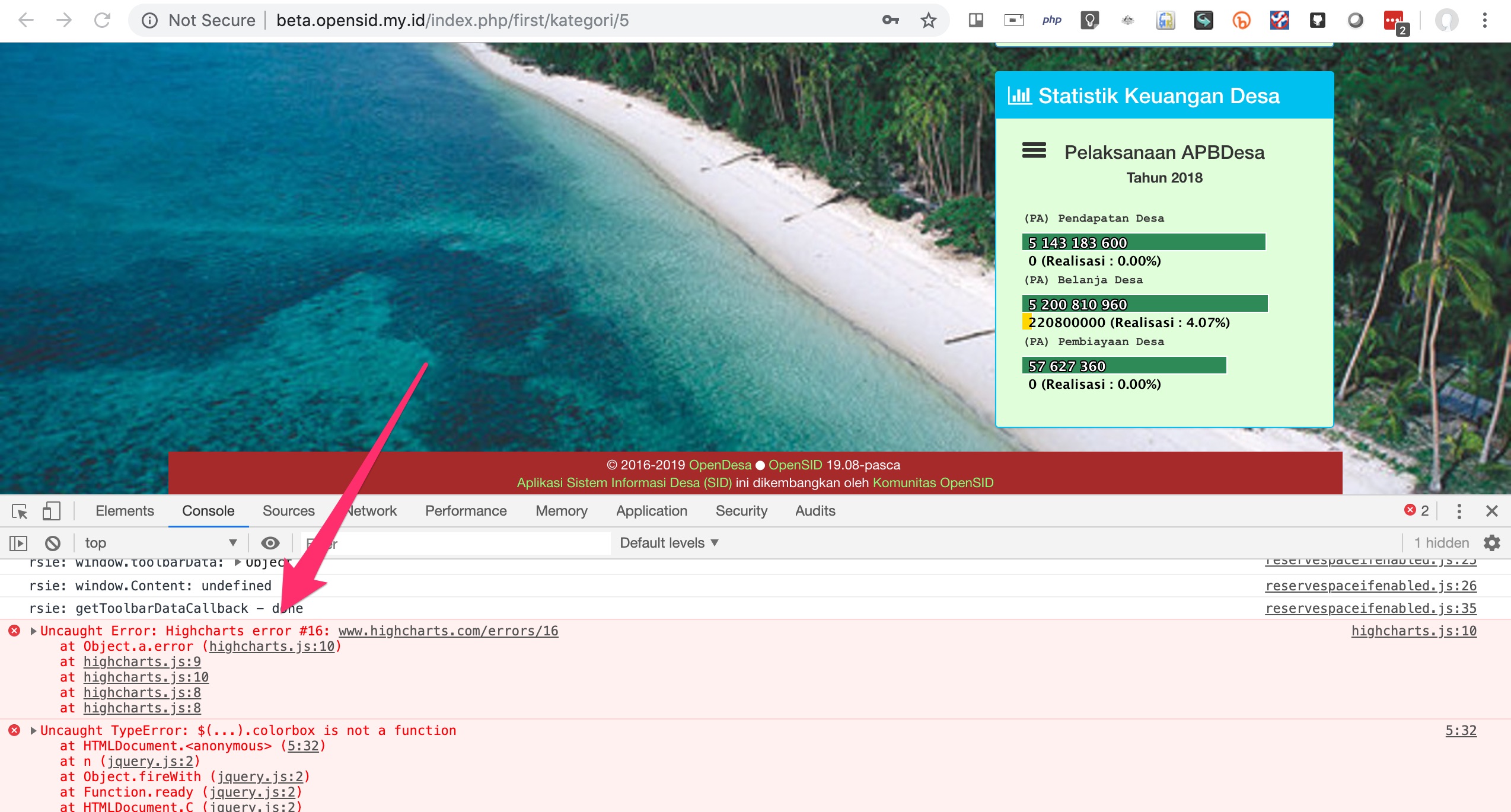This screenshot has height=812, width=1511.
Task: Expand the colorbox TypeError details
Action: point(33,730)
